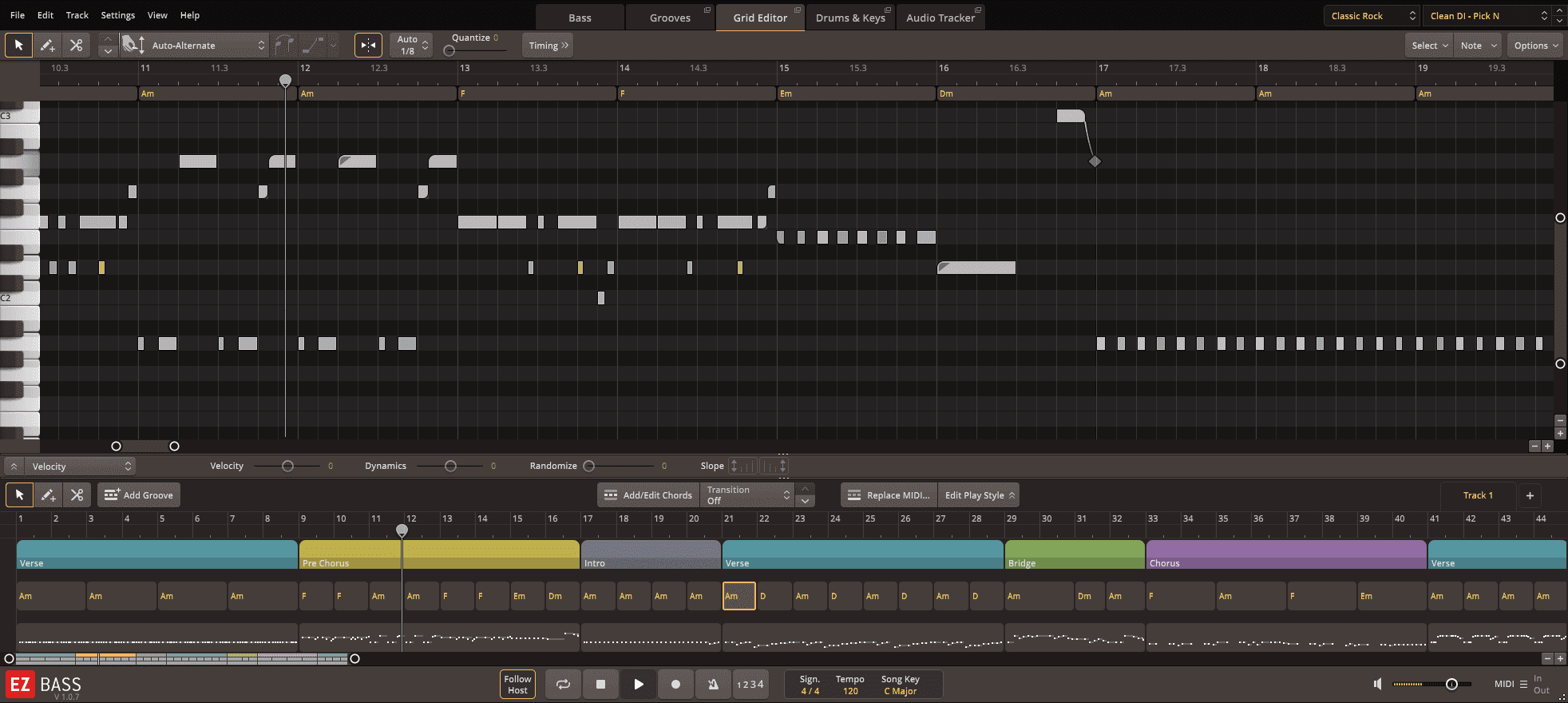Click the Randomize slider knob
The height and width of the screenshot is (703, 1568).
pos(589,466)
